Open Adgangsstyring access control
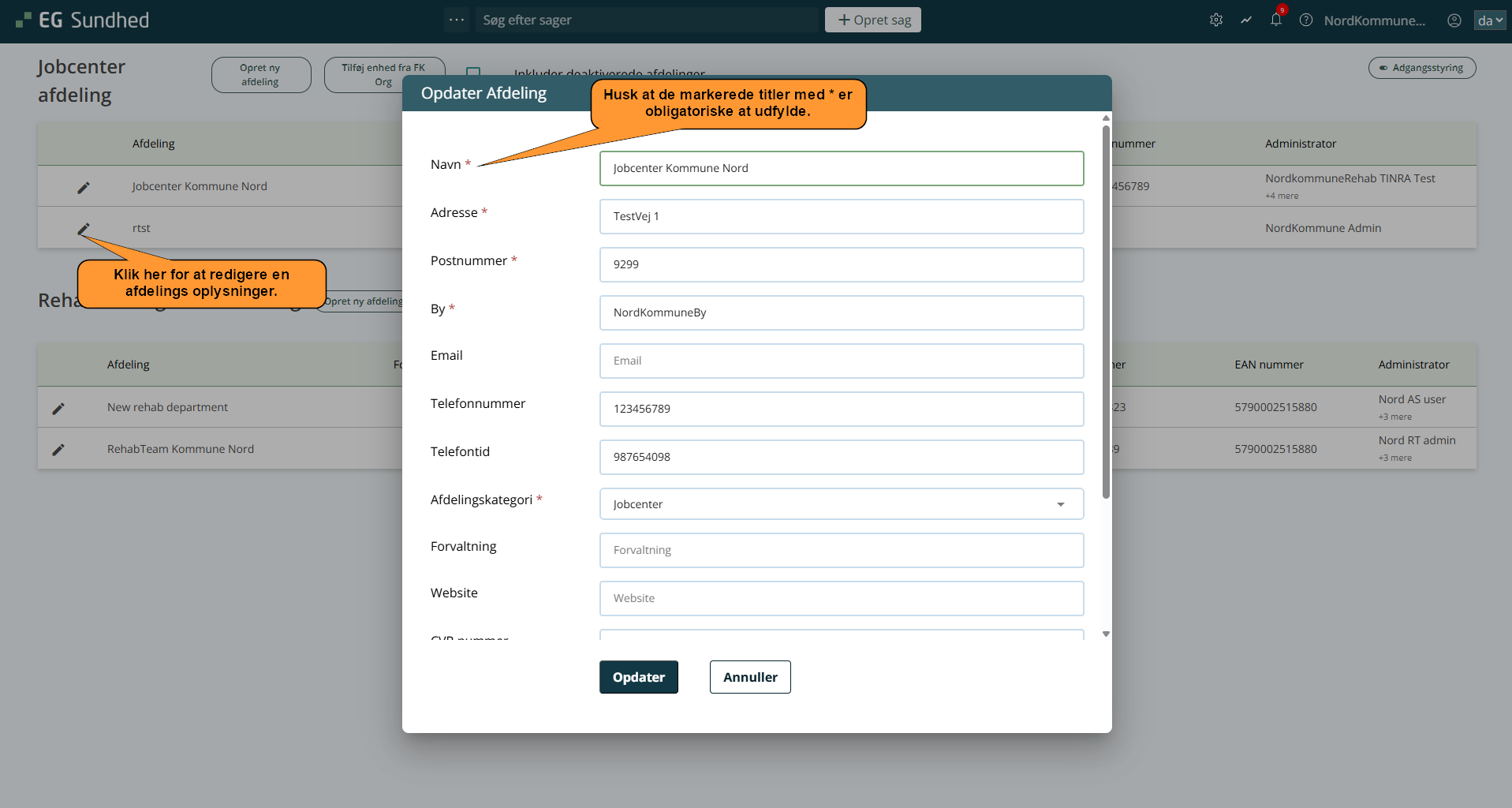1512x808 pixels. (x=1421, y=68)
